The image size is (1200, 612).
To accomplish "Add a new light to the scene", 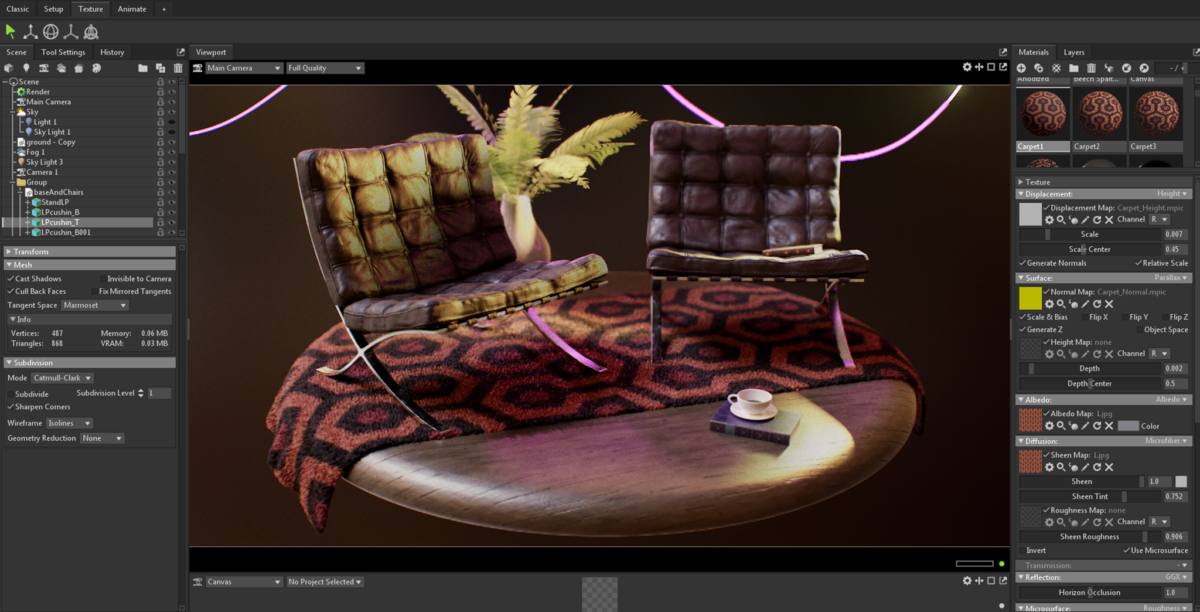I will [26, 68].
